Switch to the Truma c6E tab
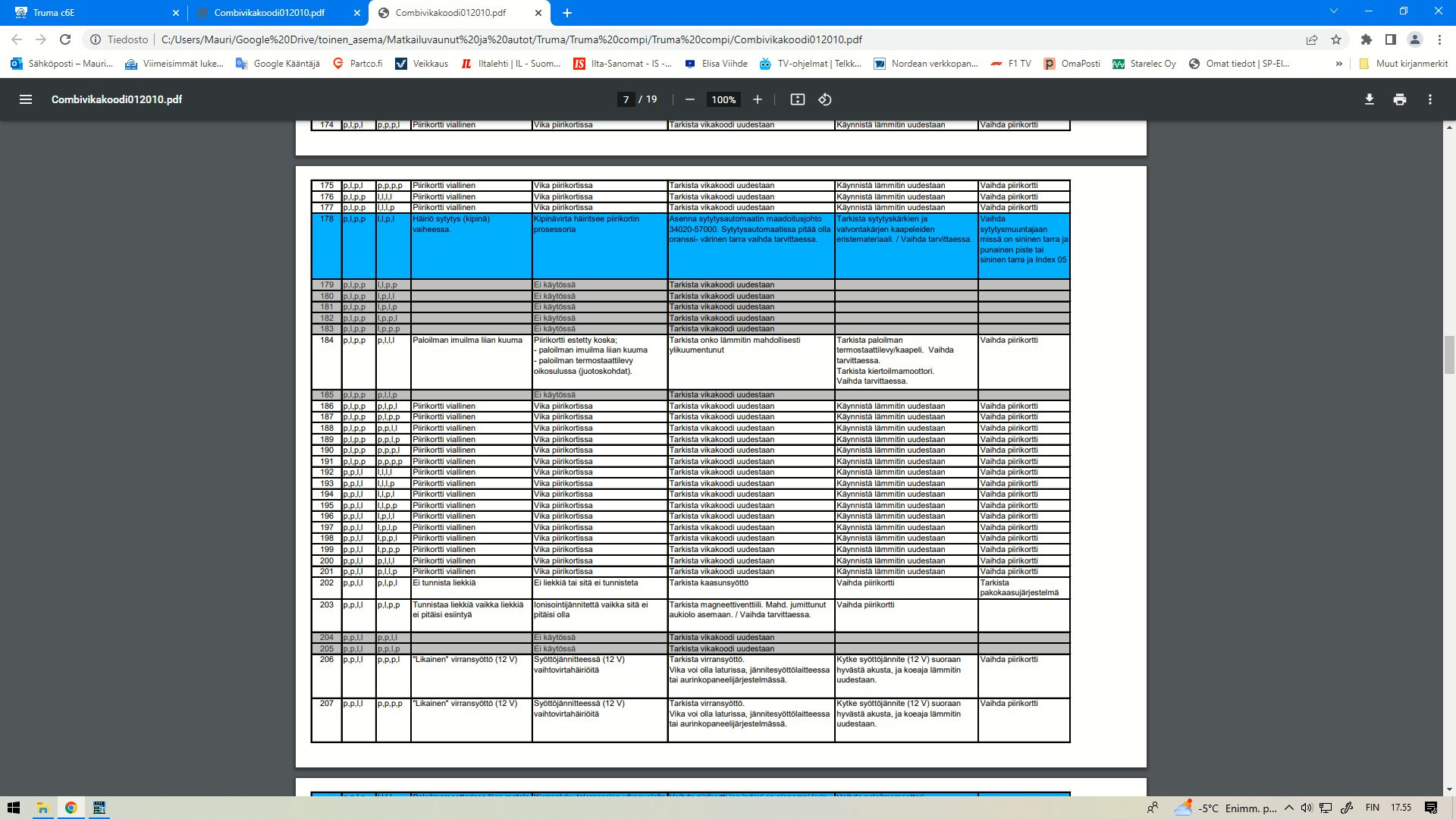The image size is (1456, 819). (91, 13)
